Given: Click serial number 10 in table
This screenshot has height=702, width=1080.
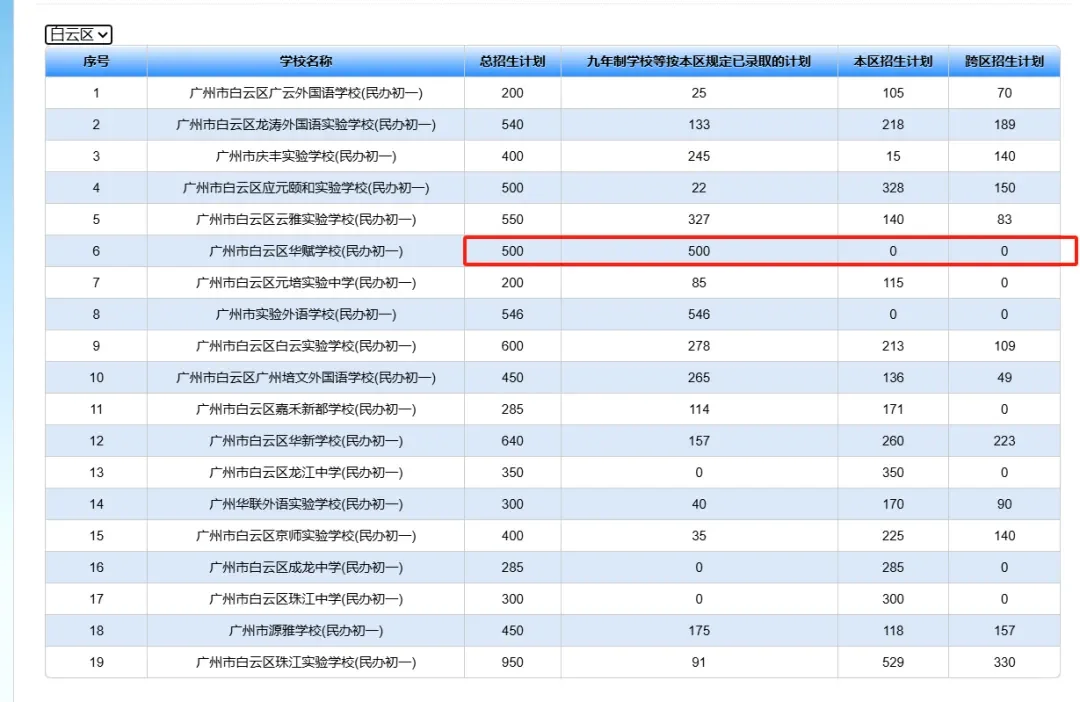Looking at the screenshot, I should [x=96, y=378].
